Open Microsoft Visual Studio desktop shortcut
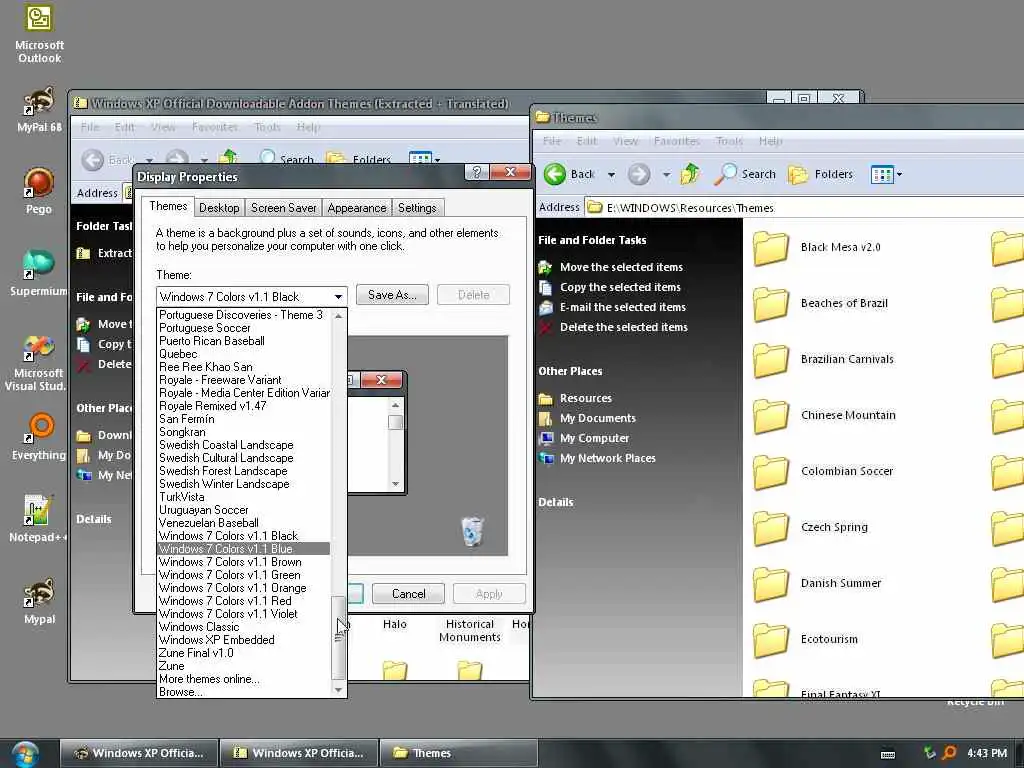The width and height of the screenshot is (1024, 768). pyautogui.click(x=38, y=363)
